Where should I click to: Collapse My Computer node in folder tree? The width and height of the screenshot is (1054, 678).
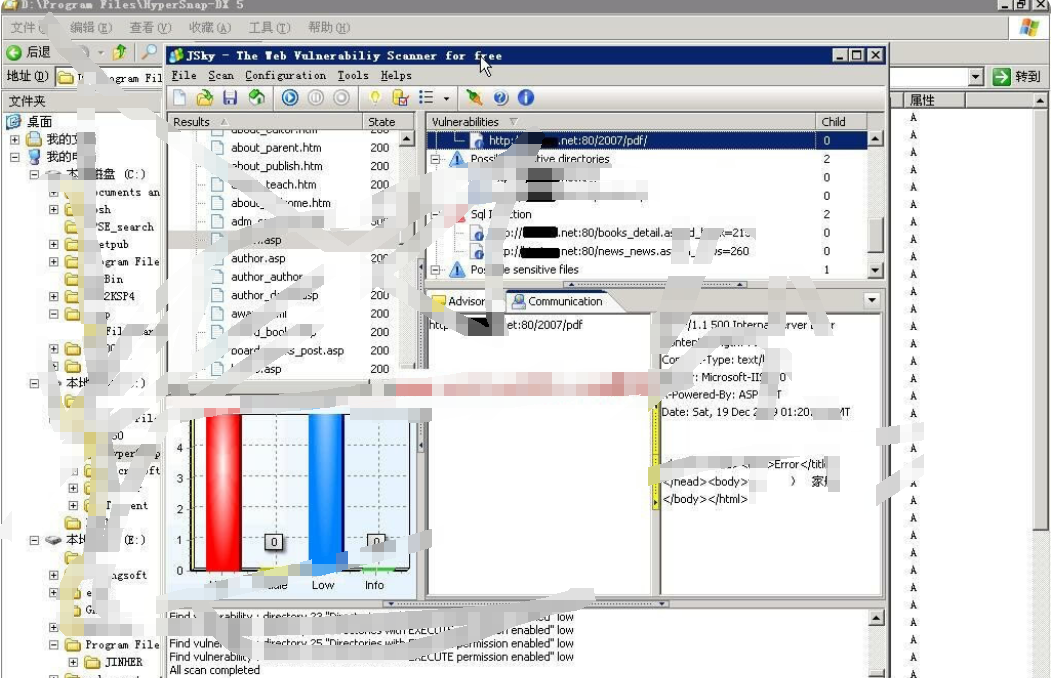click(x=15, y=157)
